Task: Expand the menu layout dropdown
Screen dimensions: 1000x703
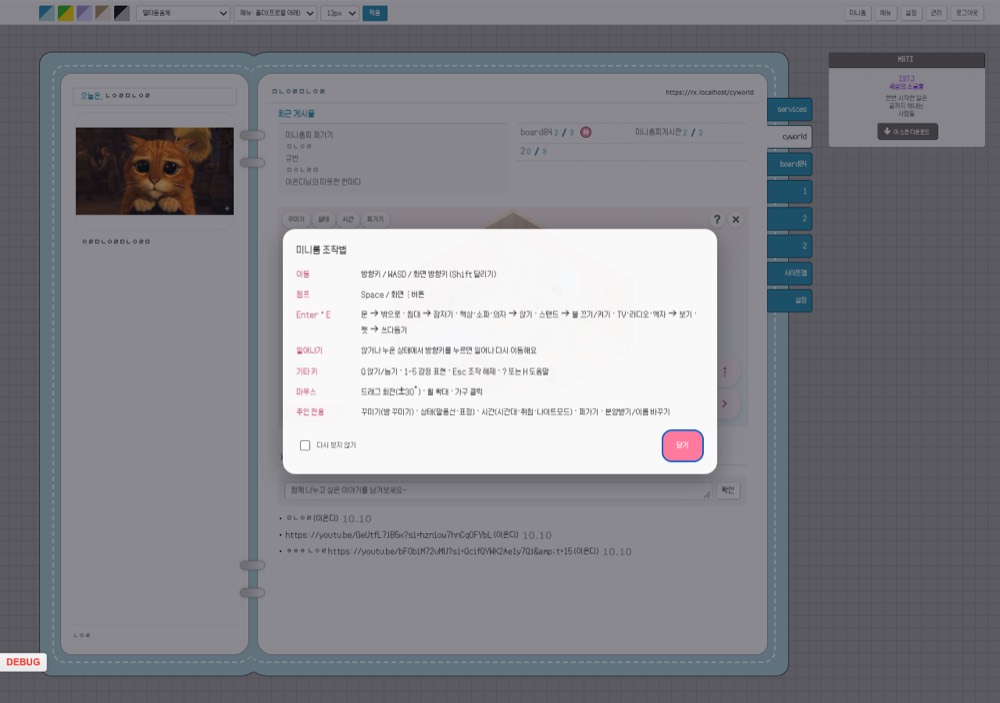Action: point(276,13)
